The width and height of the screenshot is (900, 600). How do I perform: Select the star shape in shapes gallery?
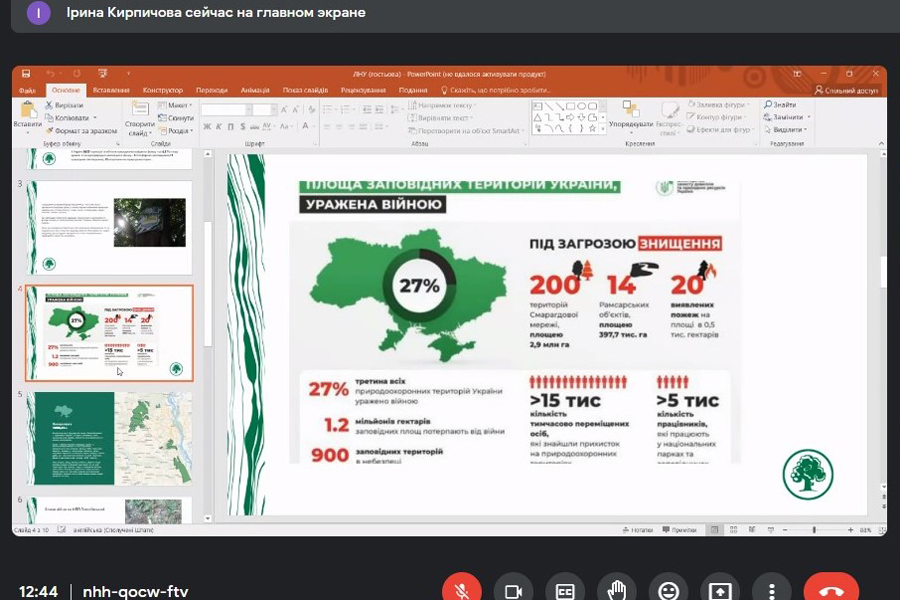(x=592, y=129)
